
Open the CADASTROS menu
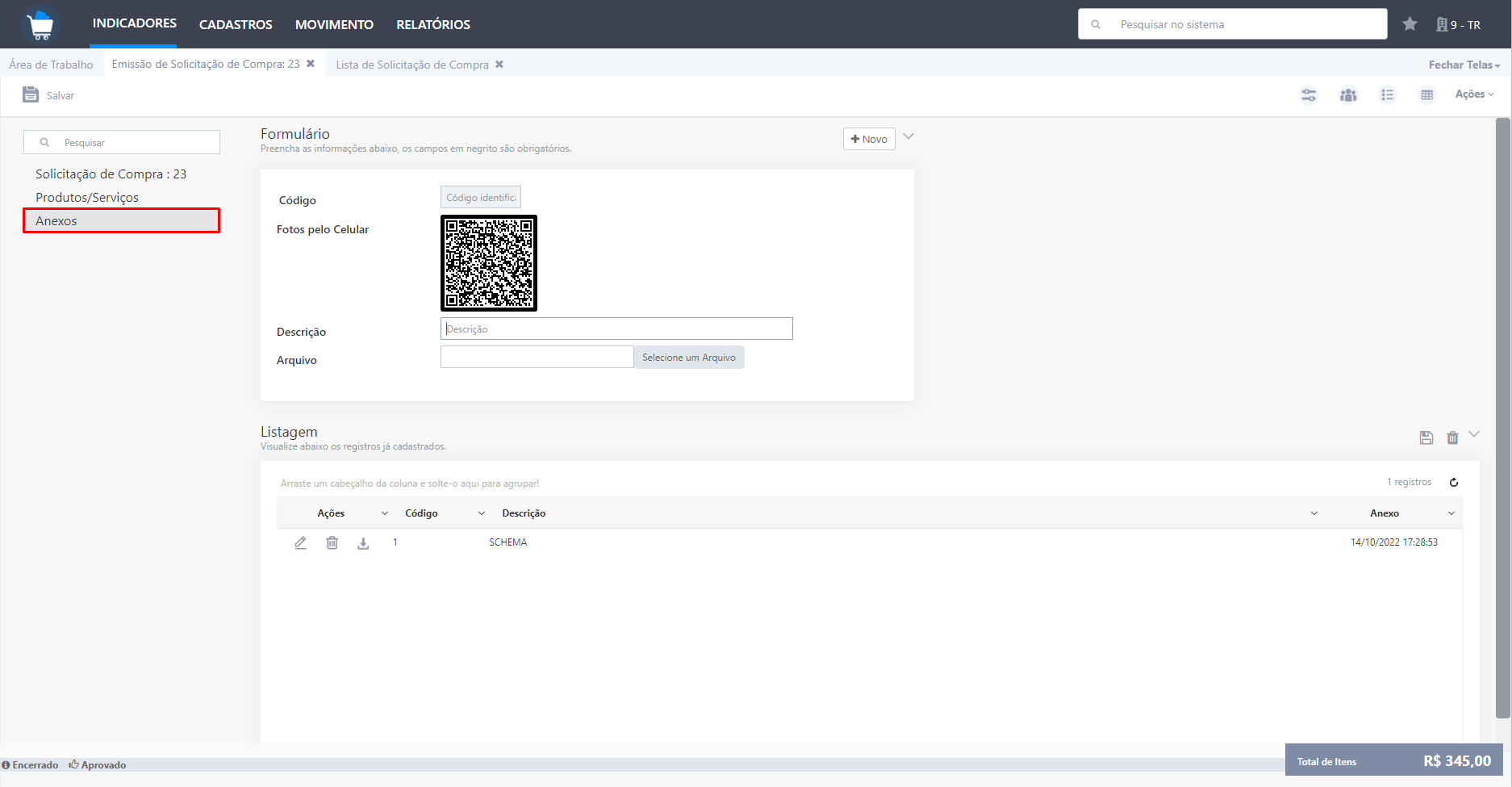(x=236, y=25)
